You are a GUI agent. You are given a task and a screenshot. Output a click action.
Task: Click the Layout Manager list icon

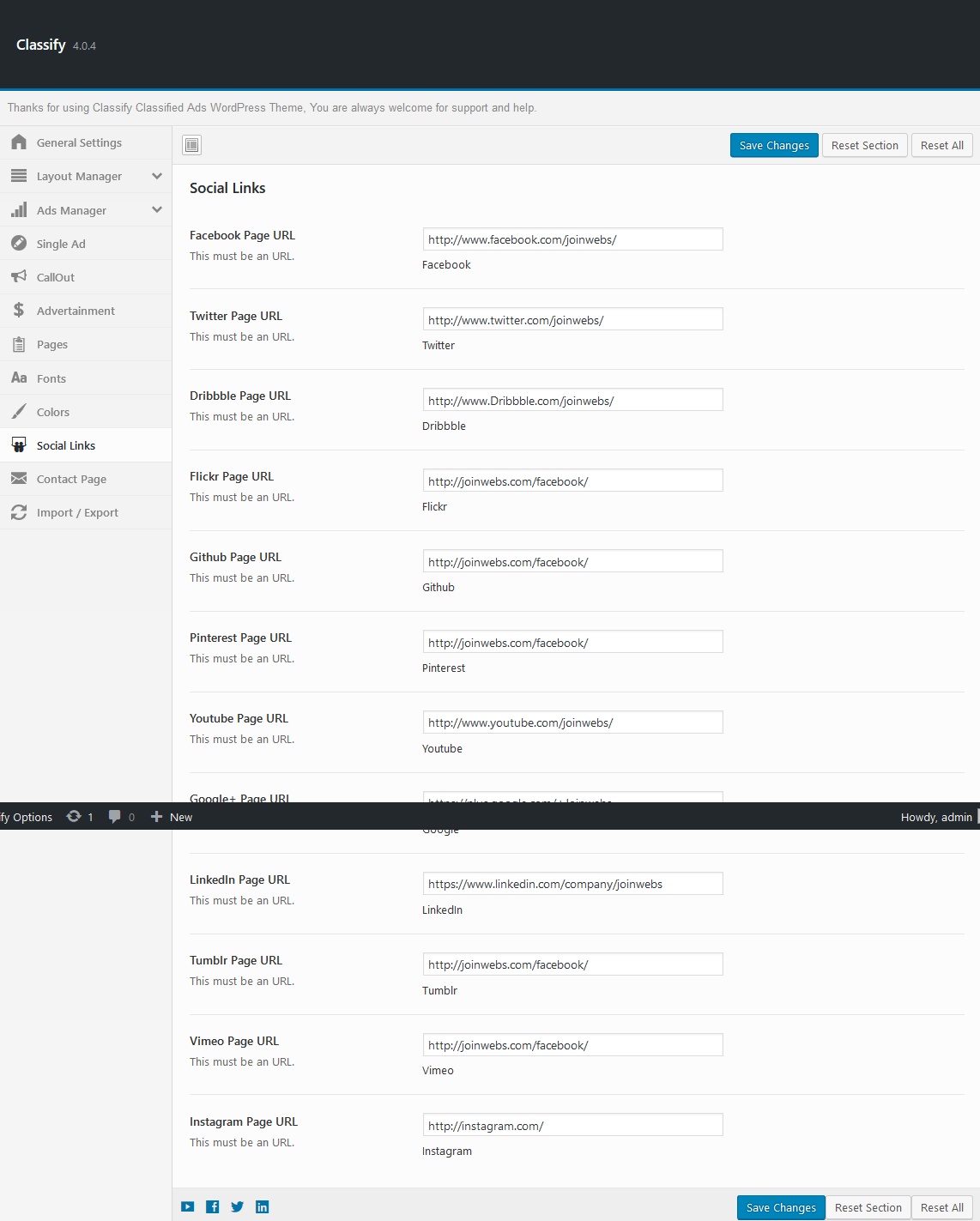pyautogui.click(x=19, y=176)
